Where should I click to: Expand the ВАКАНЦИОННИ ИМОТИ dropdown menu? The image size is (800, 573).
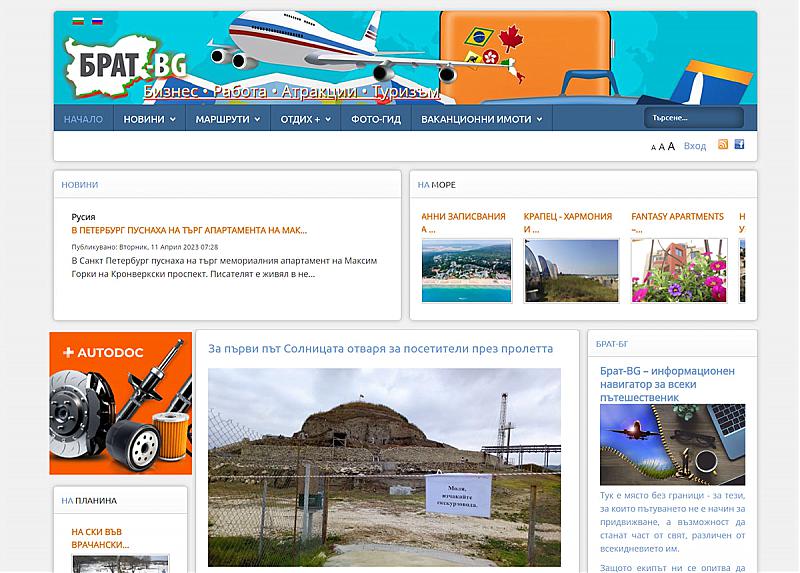[482, 119]
